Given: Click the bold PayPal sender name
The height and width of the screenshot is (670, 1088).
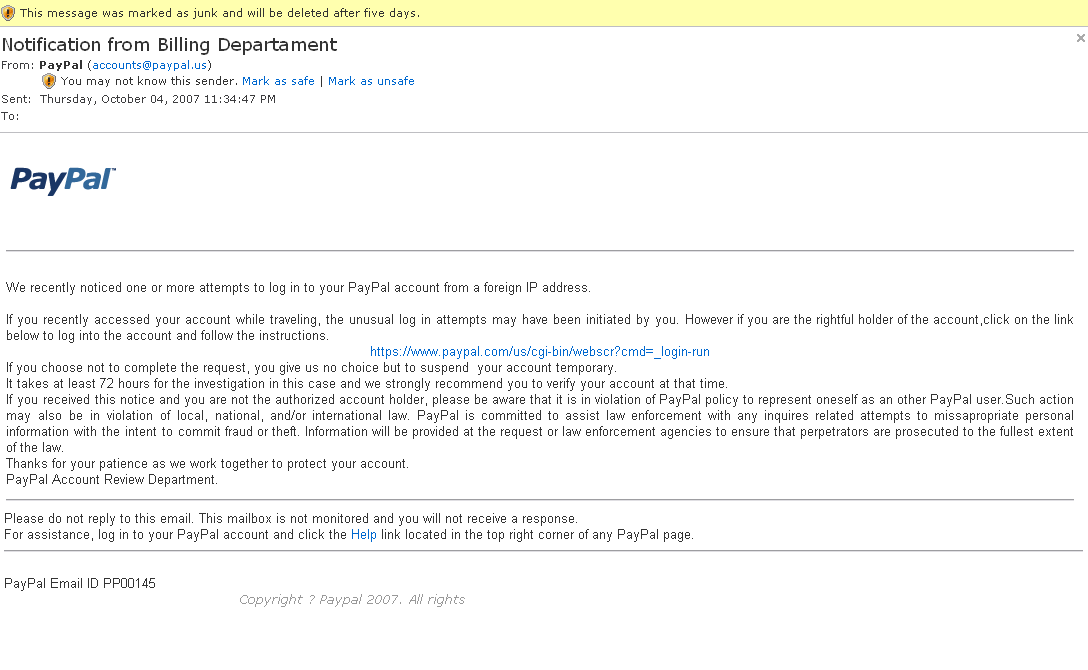Looking at the screenshot, I should tap(61, 65).
